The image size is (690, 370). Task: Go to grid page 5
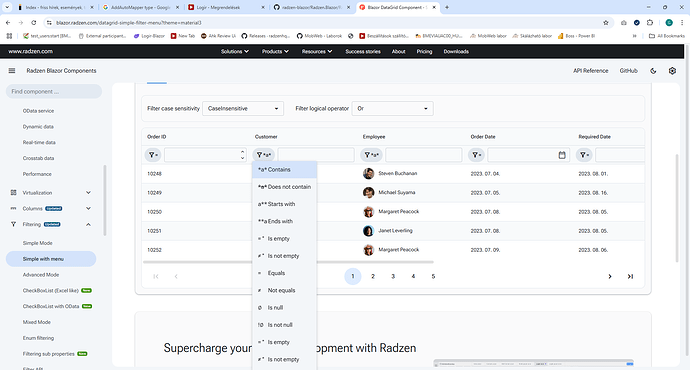click(433, 276)
